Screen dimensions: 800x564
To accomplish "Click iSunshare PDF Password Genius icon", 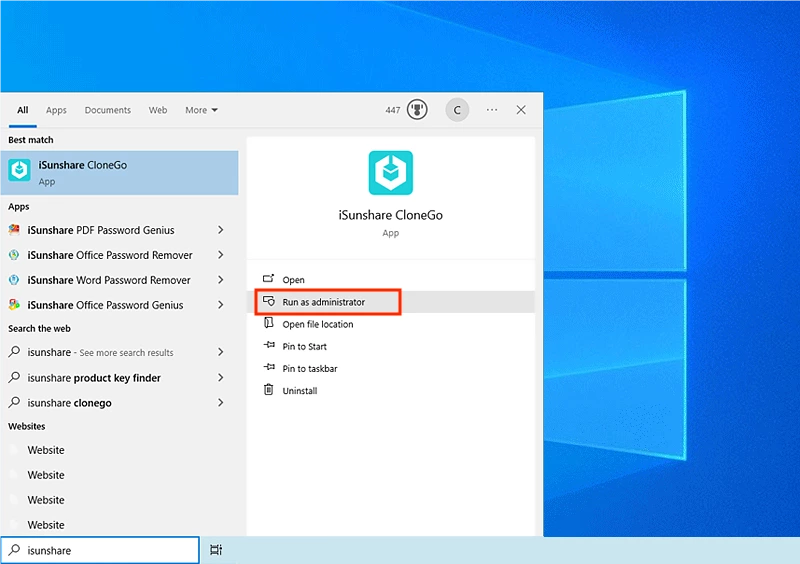I will (x=14, y=230).
